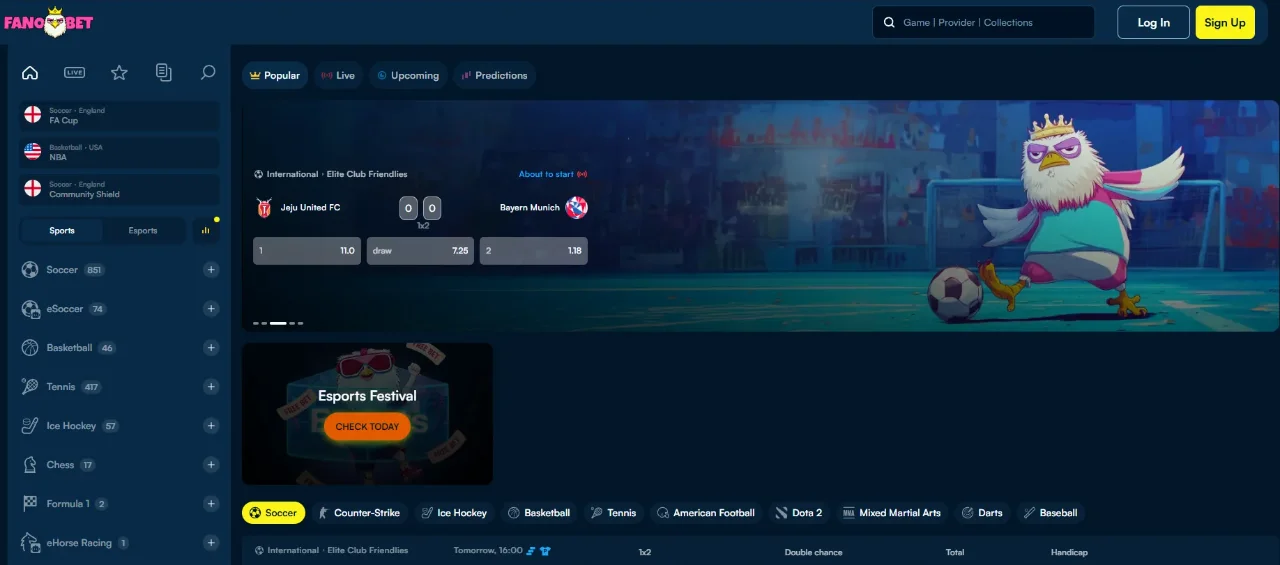This screenshot has height=565, width=1280.
Task: Click the eHorse Racing icon
Action: click(x=30, y=543)
